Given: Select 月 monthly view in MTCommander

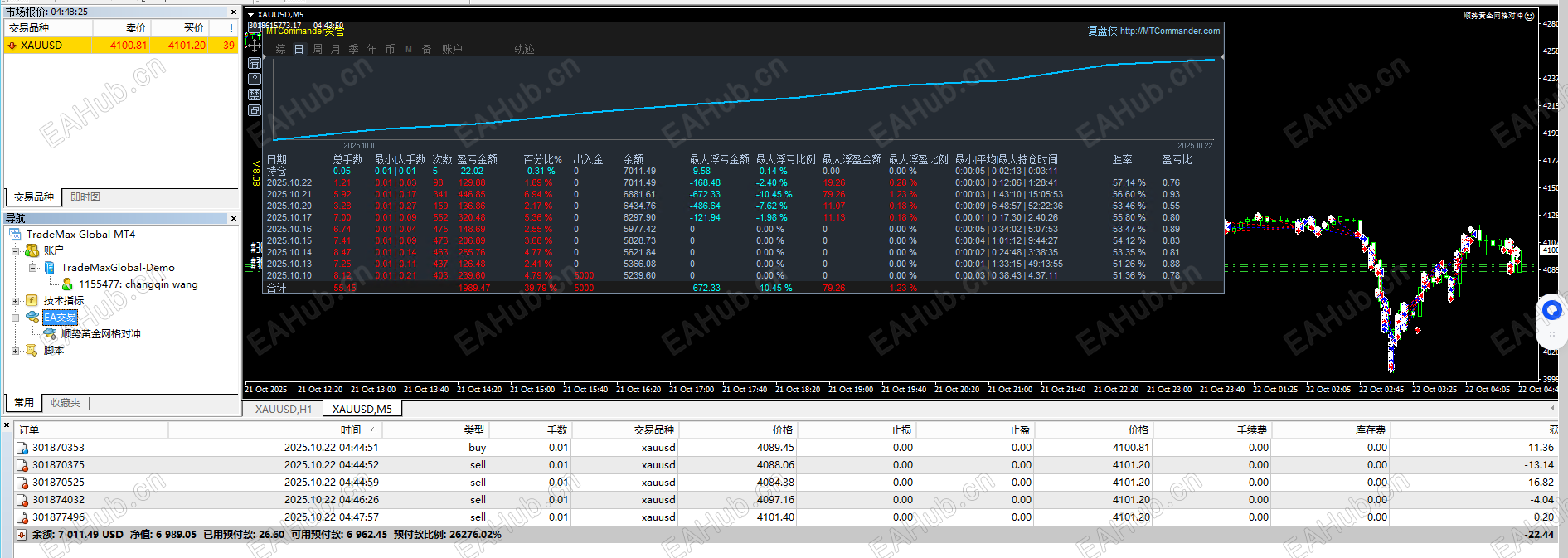Looking at the screenshot, I should [336, 50].
